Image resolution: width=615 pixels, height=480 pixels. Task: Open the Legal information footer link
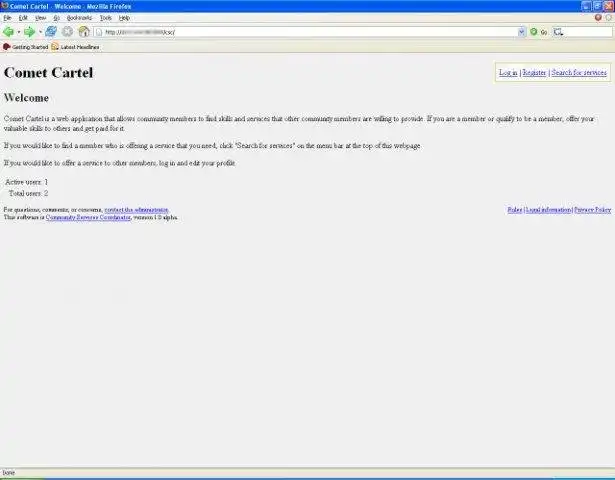[548, 210]
